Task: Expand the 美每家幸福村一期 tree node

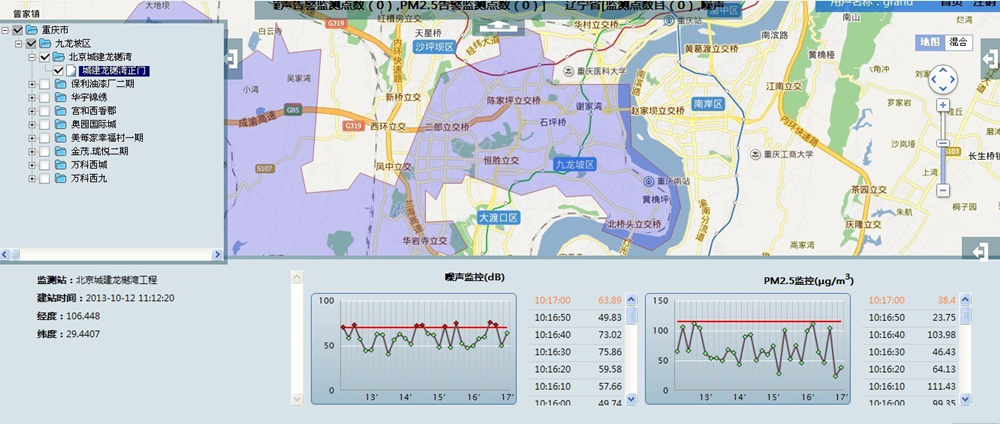Action: pyautogui.click(x=32, y=138)
